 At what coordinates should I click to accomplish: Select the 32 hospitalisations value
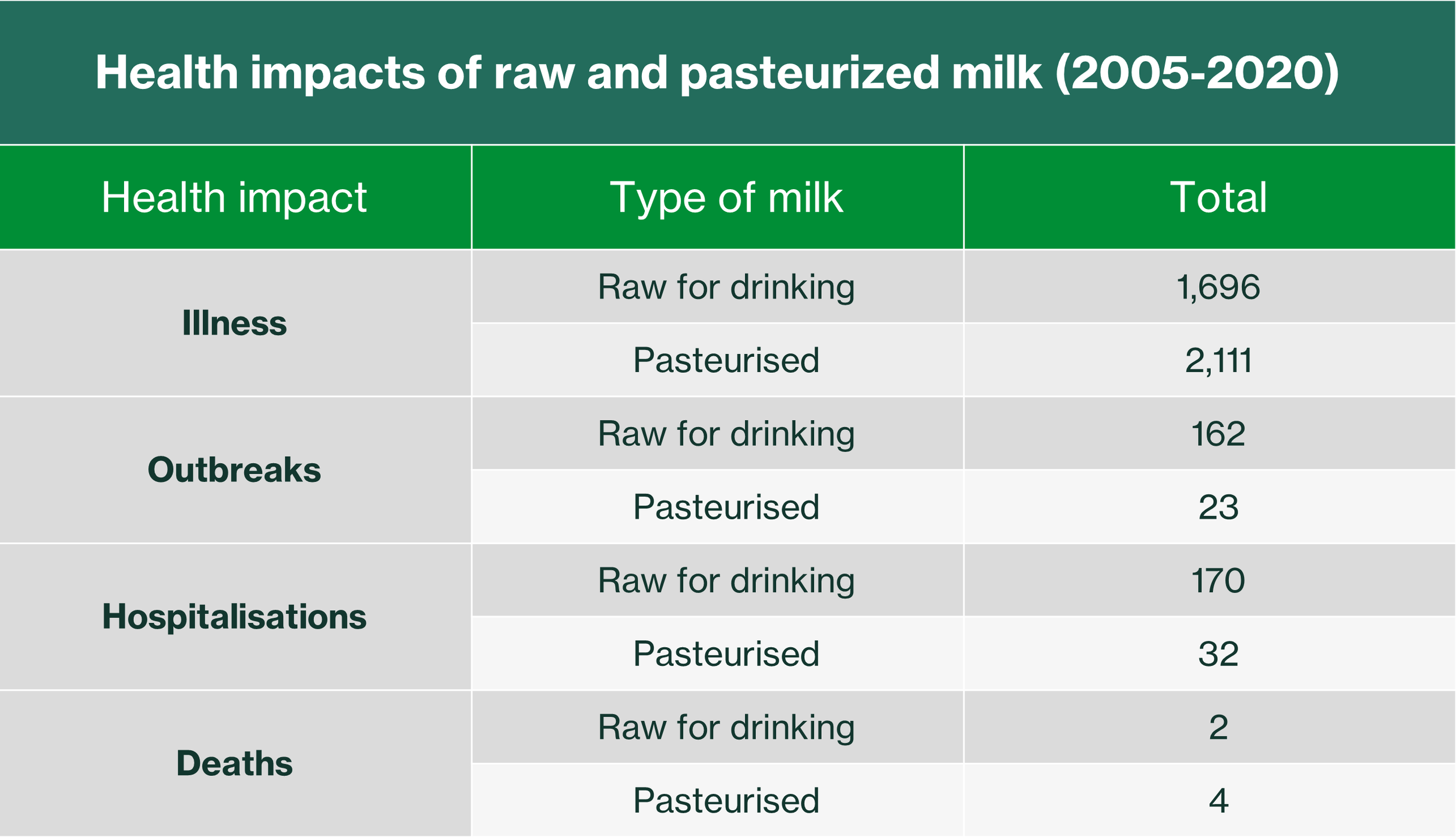coord(1210,654)
